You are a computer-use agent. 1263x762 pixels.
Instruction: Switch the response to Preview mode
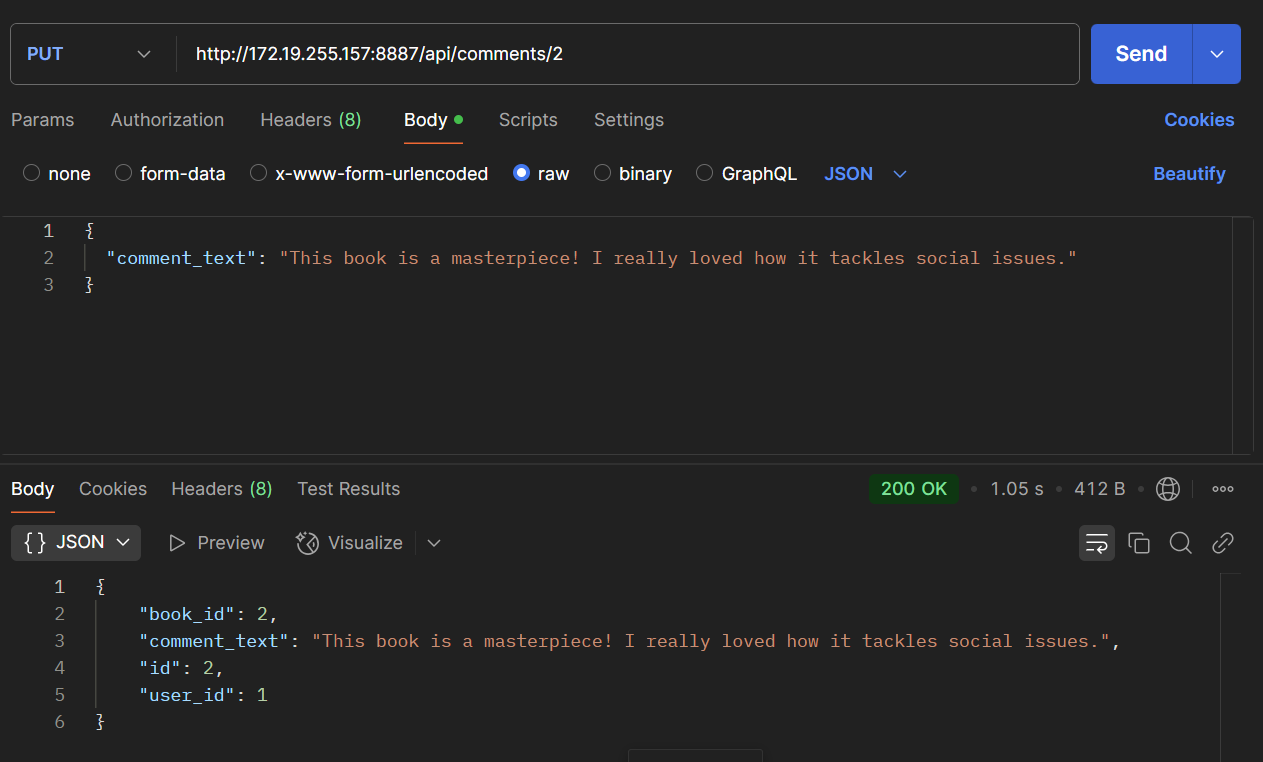click(x=217, y=543)
